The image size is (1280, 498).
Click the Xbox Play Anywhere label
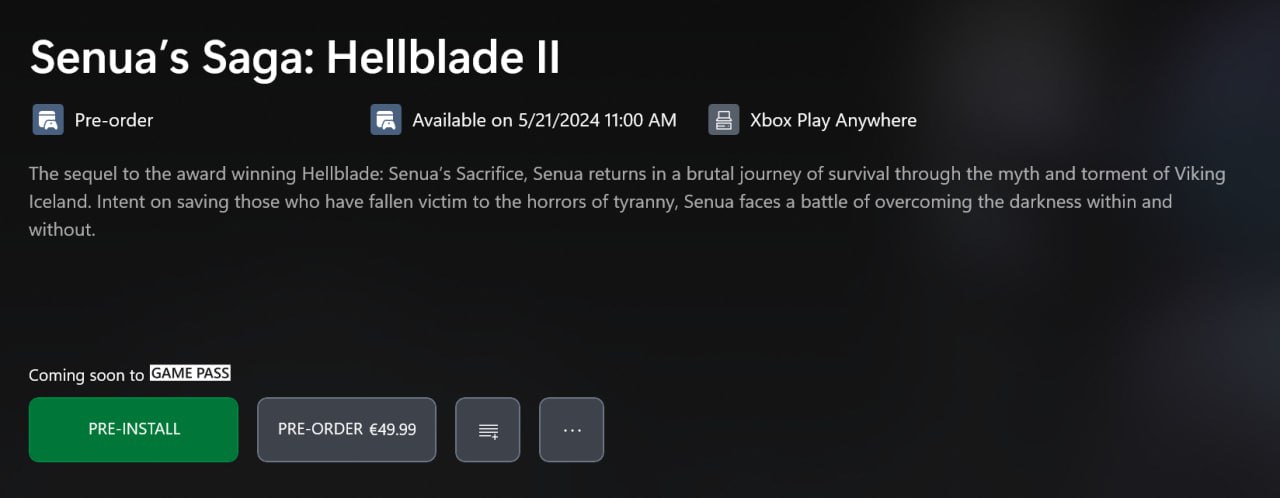(833, 120)
